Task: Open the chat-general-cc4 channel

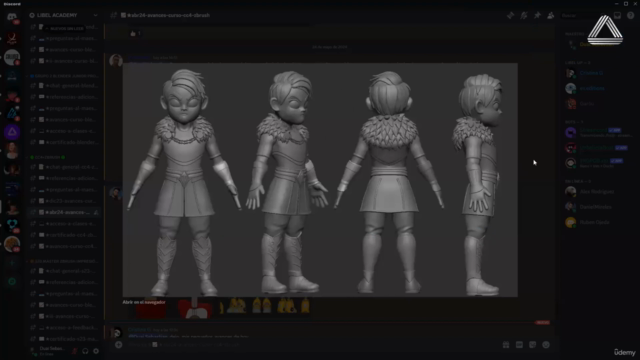Action: 64,167
